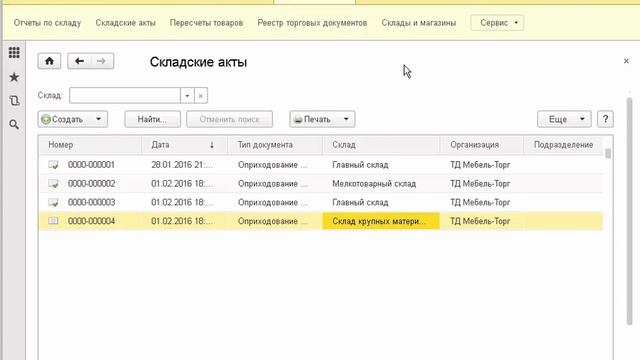Click the Склад column header
640x360 pixels.
coord(381,145)
